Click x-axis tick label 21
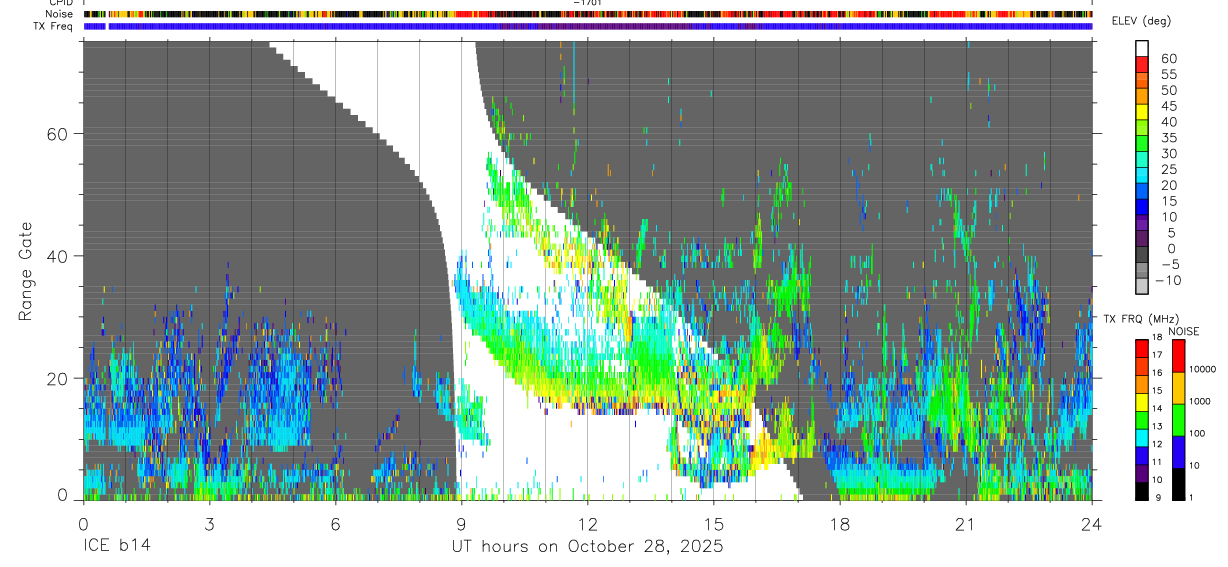The width and height of the screenshot is (1228, 567). [965, 524]
